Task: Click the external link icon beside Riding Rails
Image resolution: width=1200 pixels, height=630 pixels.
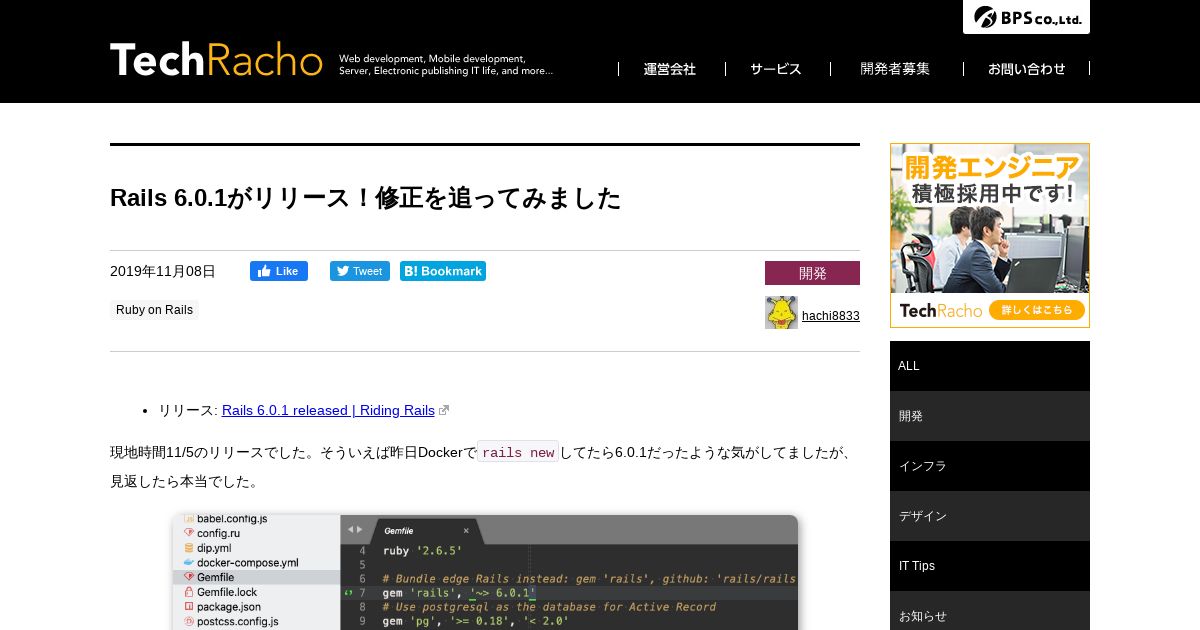Action: (x=444, y=410)
